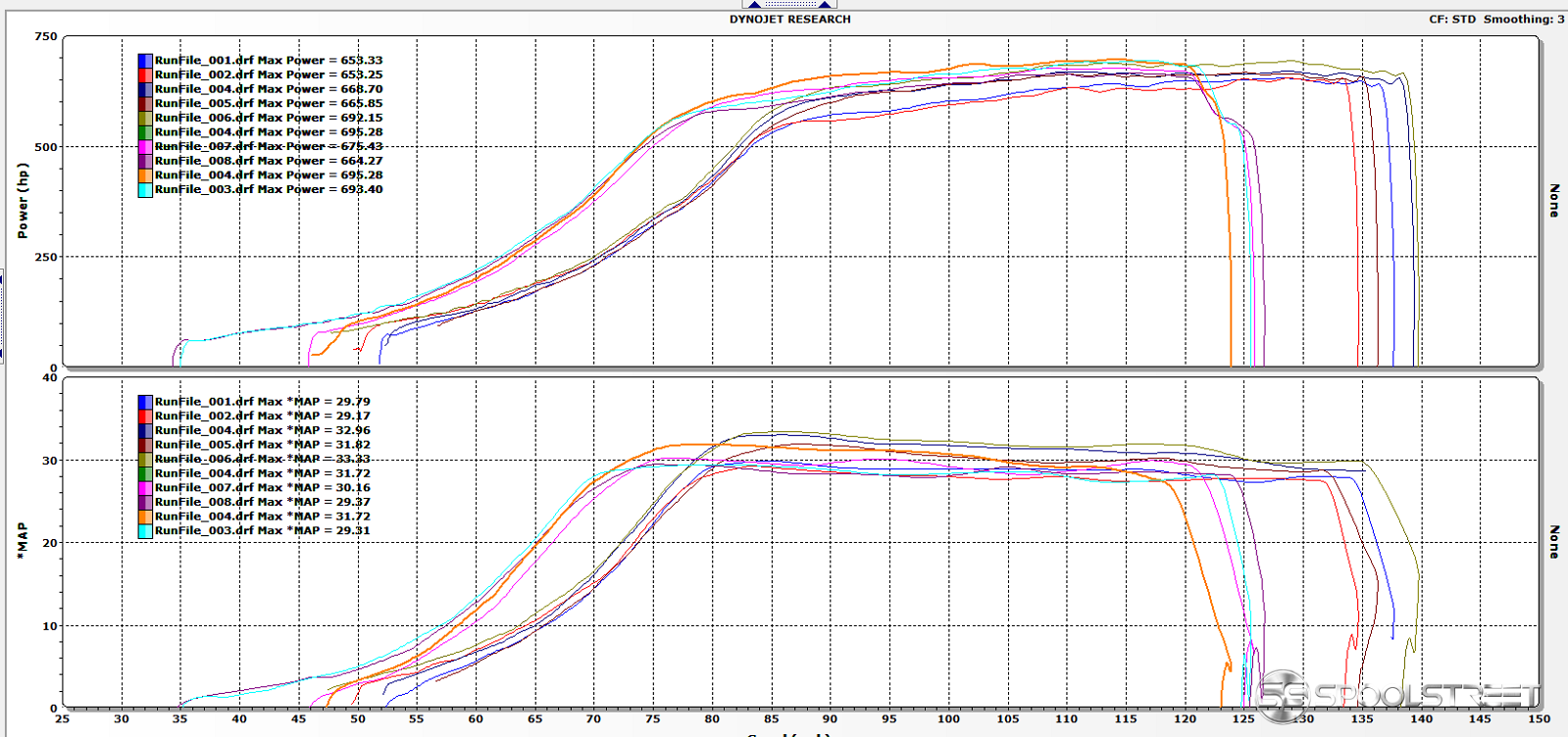Screen dimensions: 1568x737
Task: Click the dotted grip between the top handle arrows
Action: click(789, 4)
